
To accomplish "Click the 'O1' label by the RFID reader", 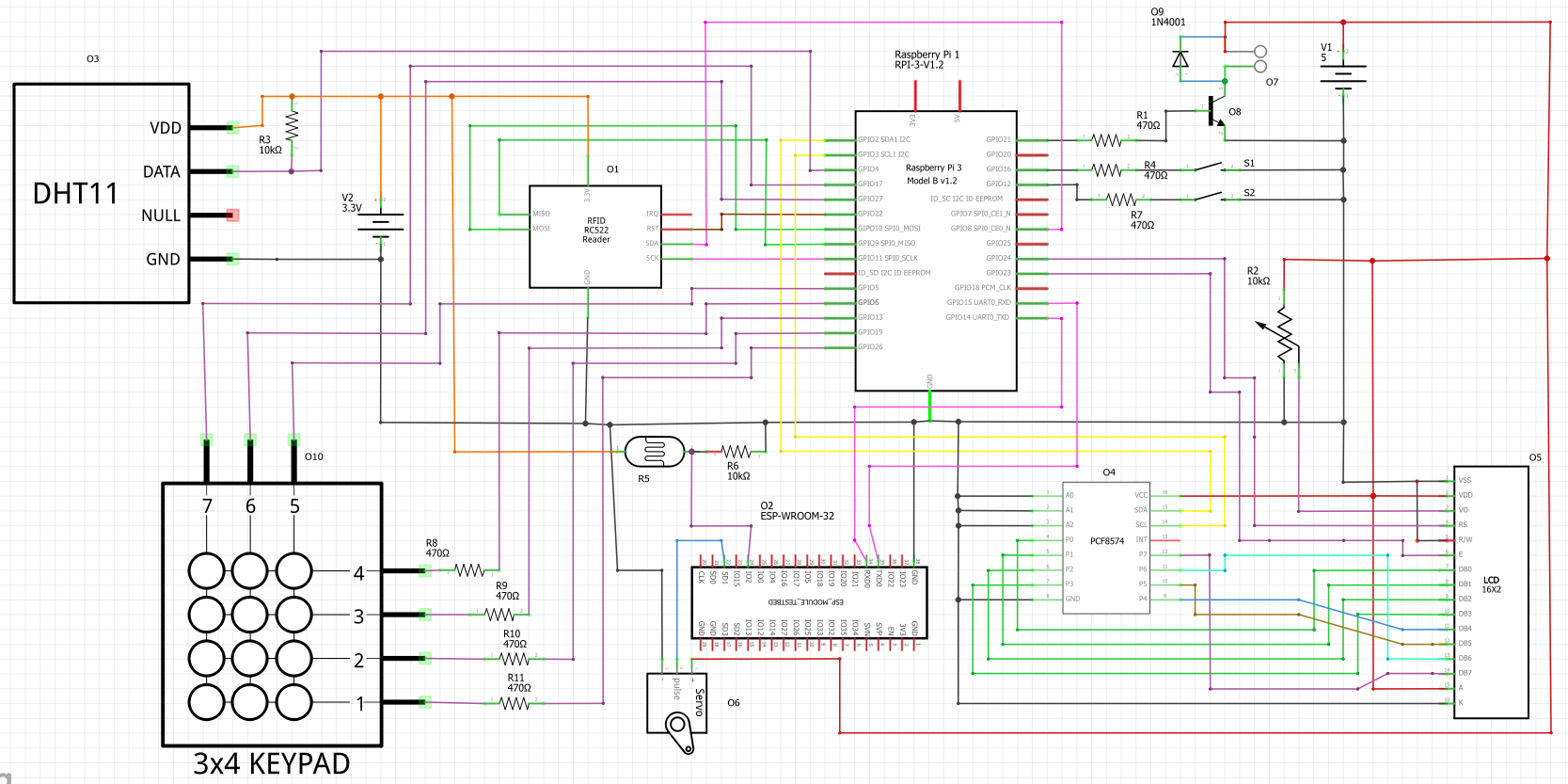I will pos(612,169).
